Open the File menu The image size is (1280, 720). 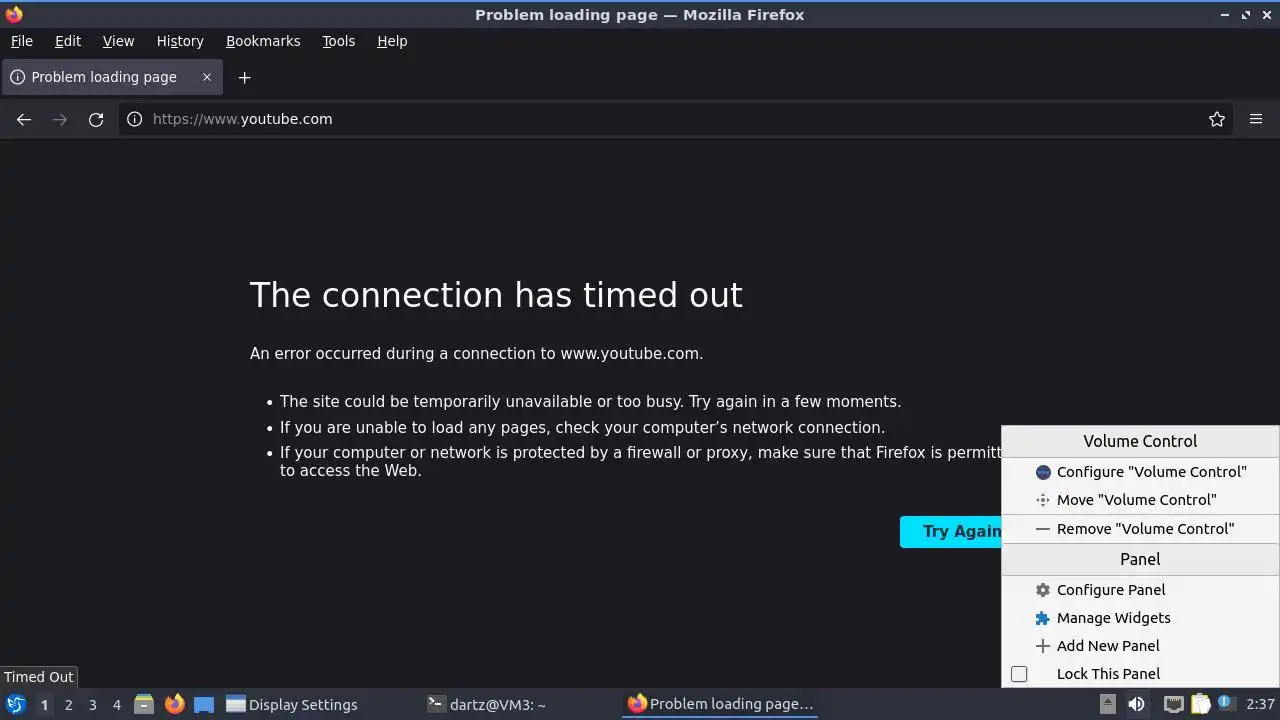point(21,41)
